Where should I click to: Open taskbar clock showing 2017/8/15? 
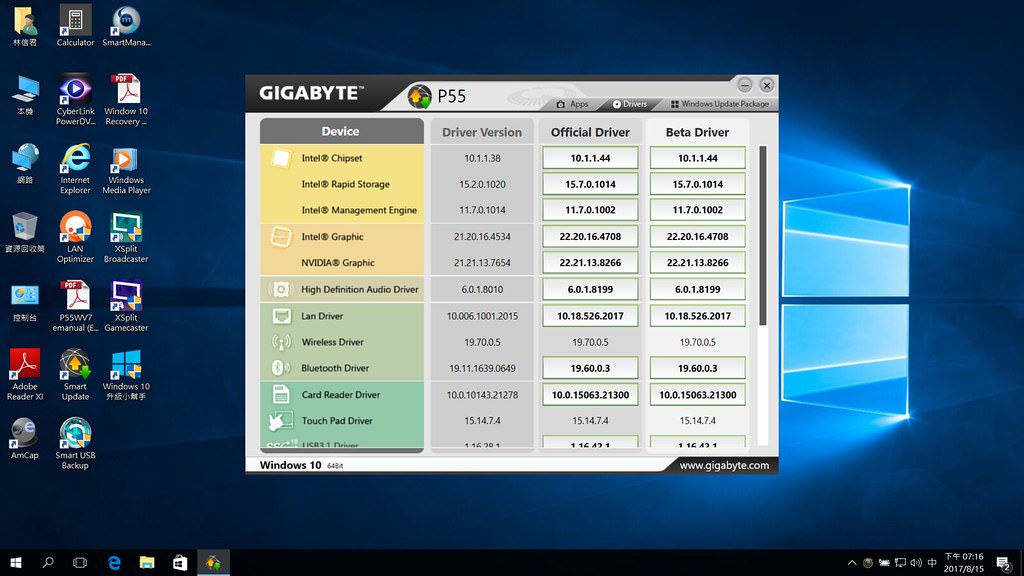[964, 562]
